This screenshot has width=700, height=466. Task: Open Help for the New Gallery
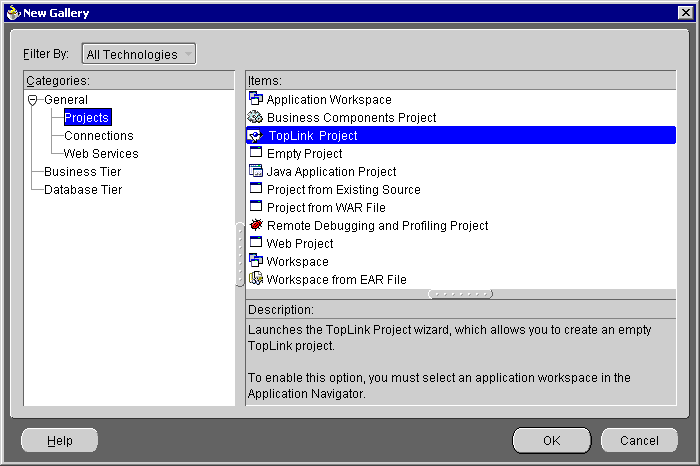tap(59, 441)
